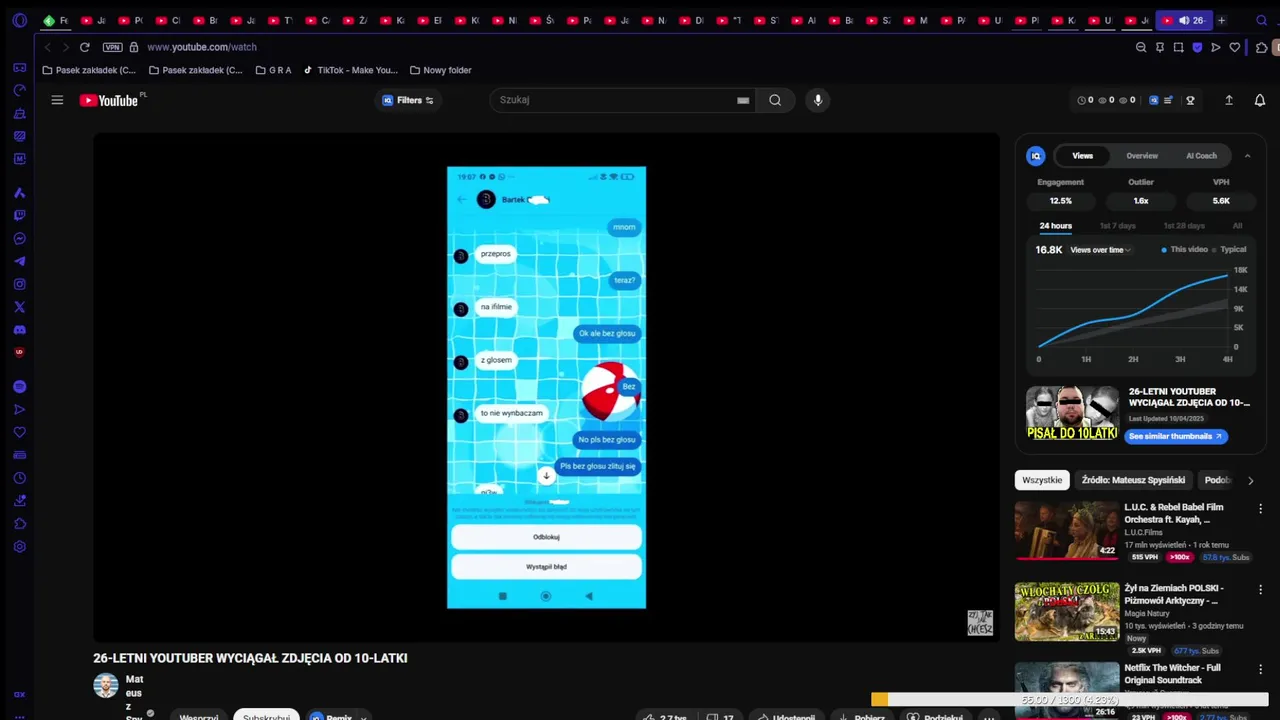Switch to the vidIQ Overview tab
The height and width of the screenshot is (720, 1280).
pos(1142,156)
